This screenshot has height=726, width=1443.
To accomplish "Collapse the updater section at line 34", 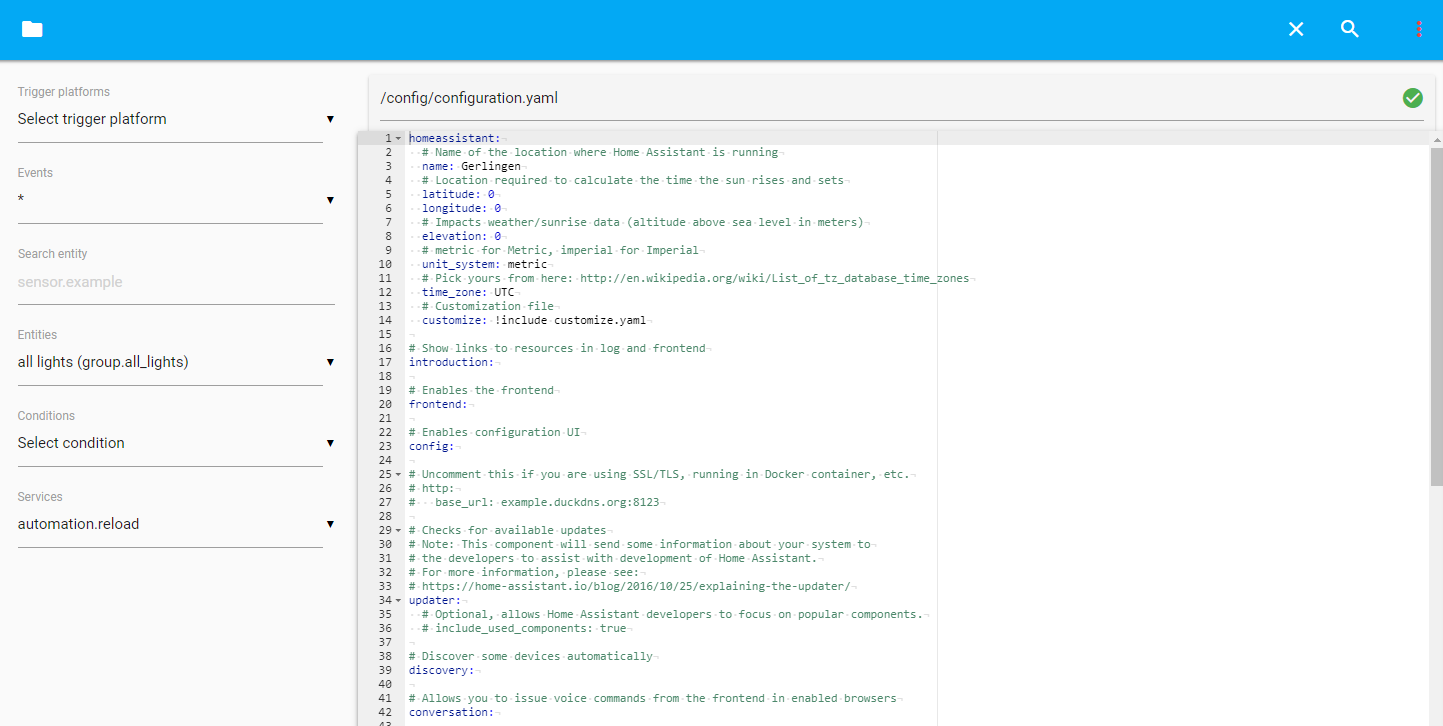I will tap(399, 600).
